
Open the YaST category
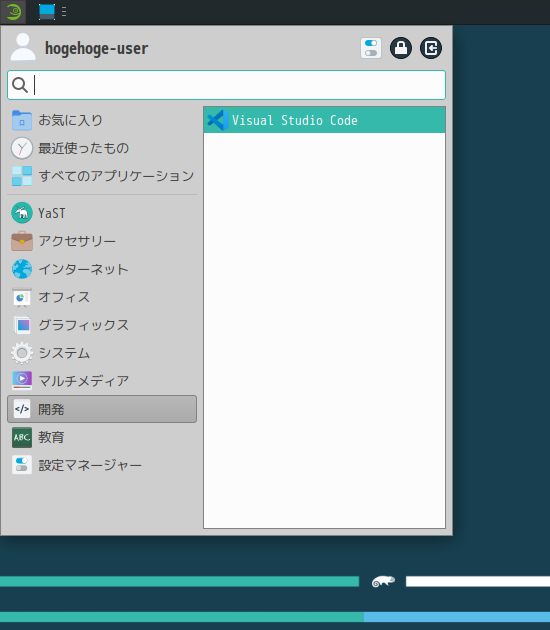[x=102, y=213]
